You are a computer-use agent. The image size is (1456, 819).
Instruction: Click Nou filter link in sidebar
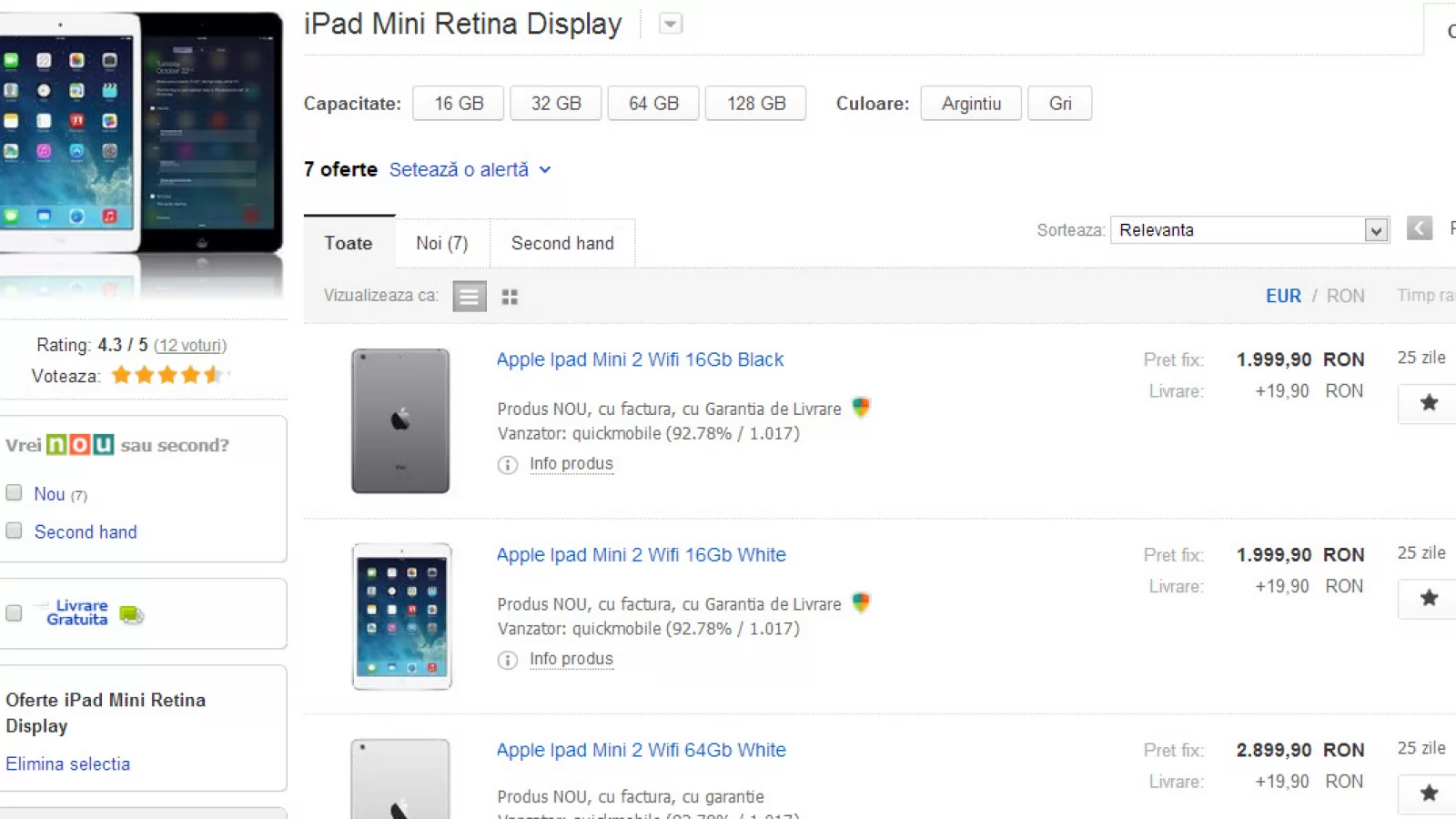(49, 494)
